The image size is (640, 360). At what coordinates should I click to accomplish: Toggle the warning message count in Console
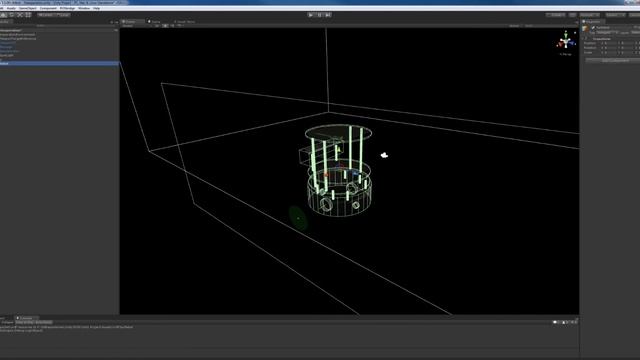click(x=565, y=322)
